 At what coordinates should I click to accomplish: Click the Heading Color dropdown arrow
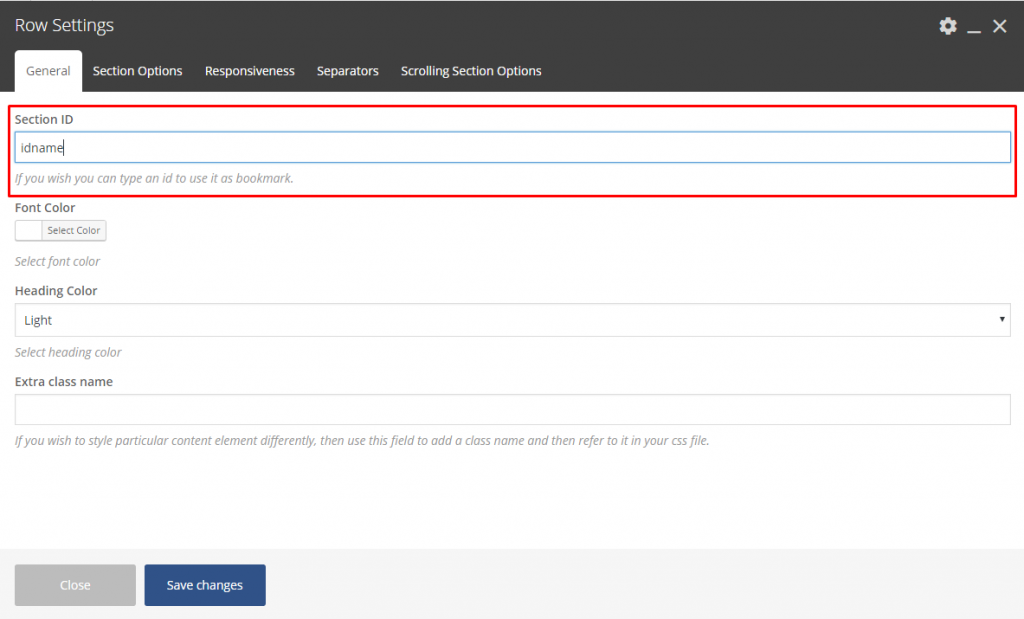pyautogui.click(x=1001, y=320)
